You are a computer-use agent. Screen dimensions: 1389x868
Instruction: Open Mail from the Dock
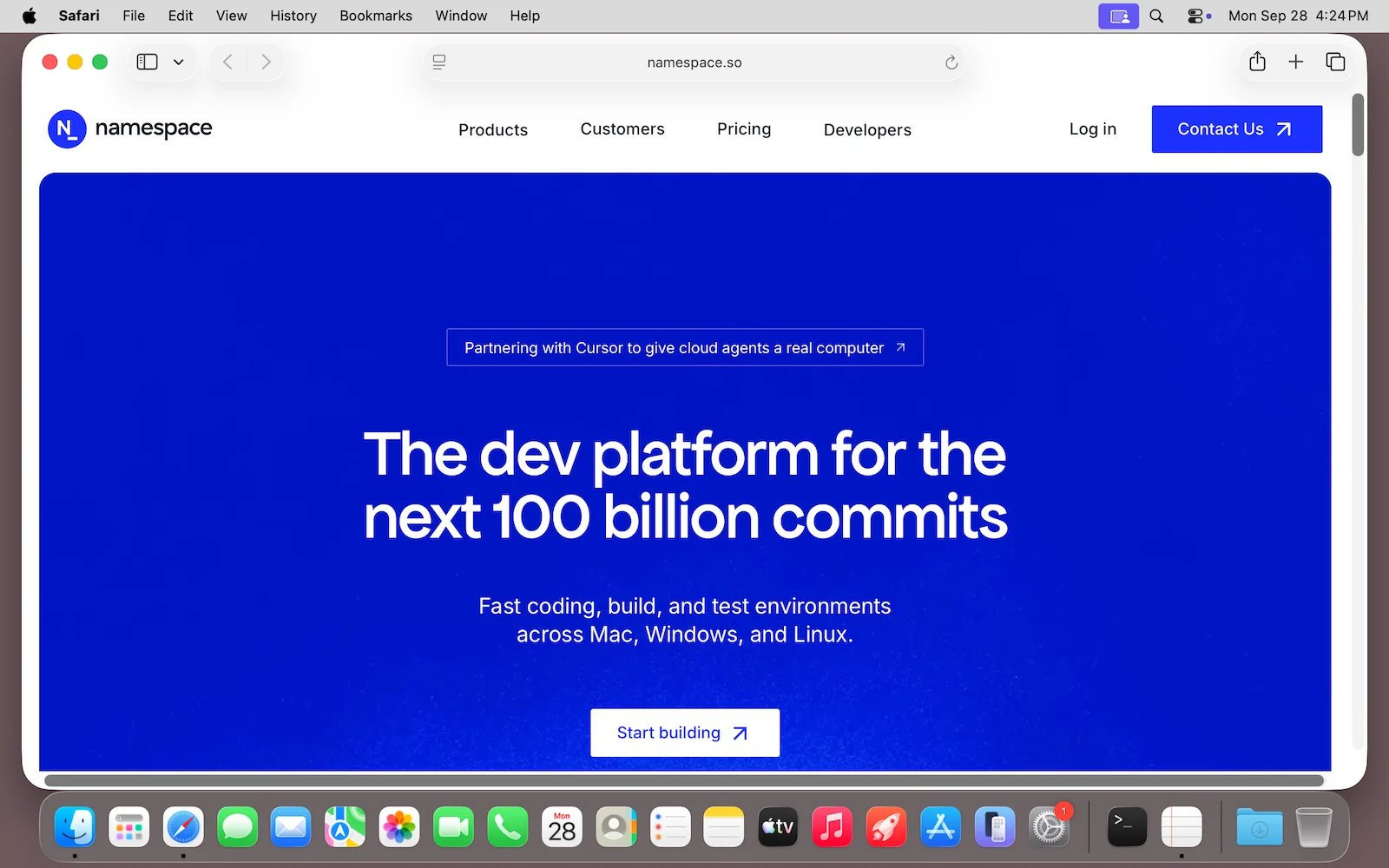point(291,827)
